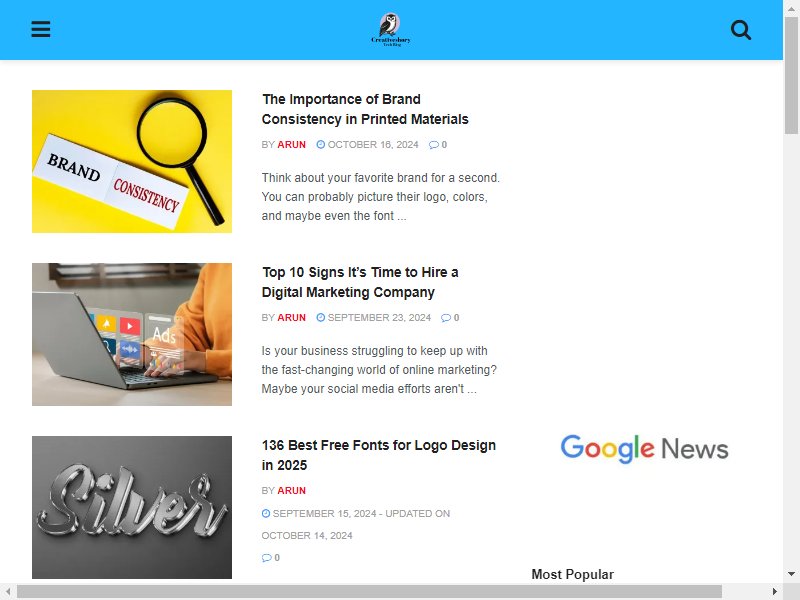Open the Google News badge
The image size is (800, 600).
[x=644, y=448]
